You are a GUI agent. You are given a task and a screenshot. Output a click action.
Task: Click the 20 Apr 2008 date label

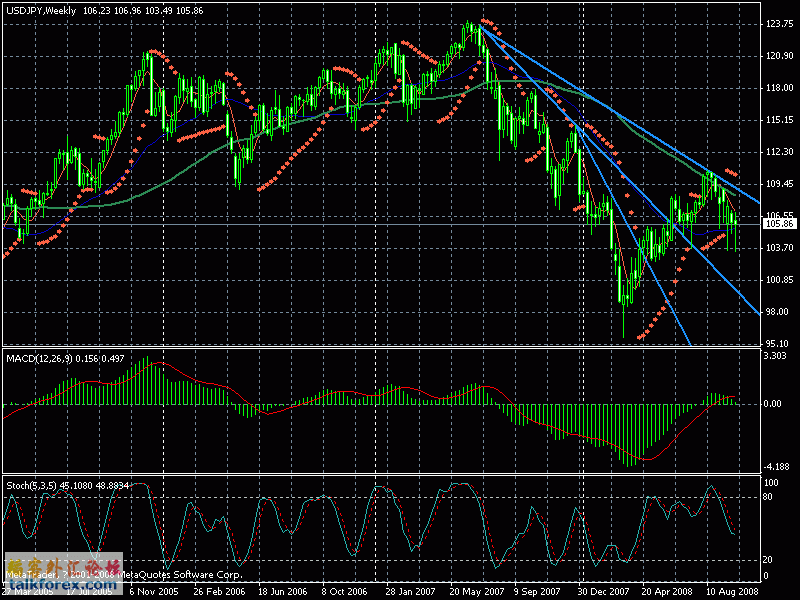(667, 592)
